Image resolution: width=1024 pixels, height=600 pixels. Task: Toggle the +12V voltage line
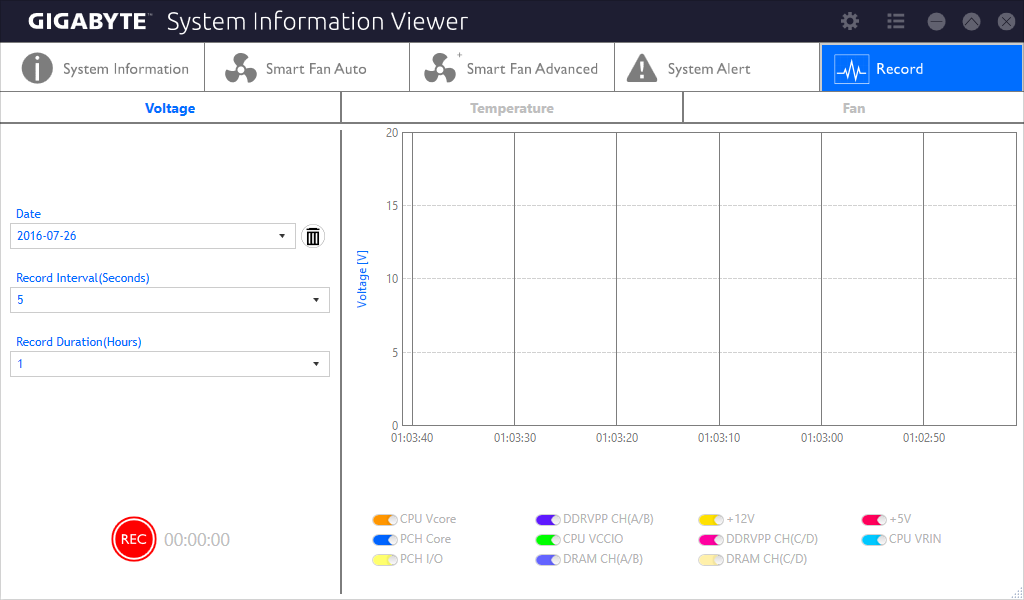pos(711,520)
